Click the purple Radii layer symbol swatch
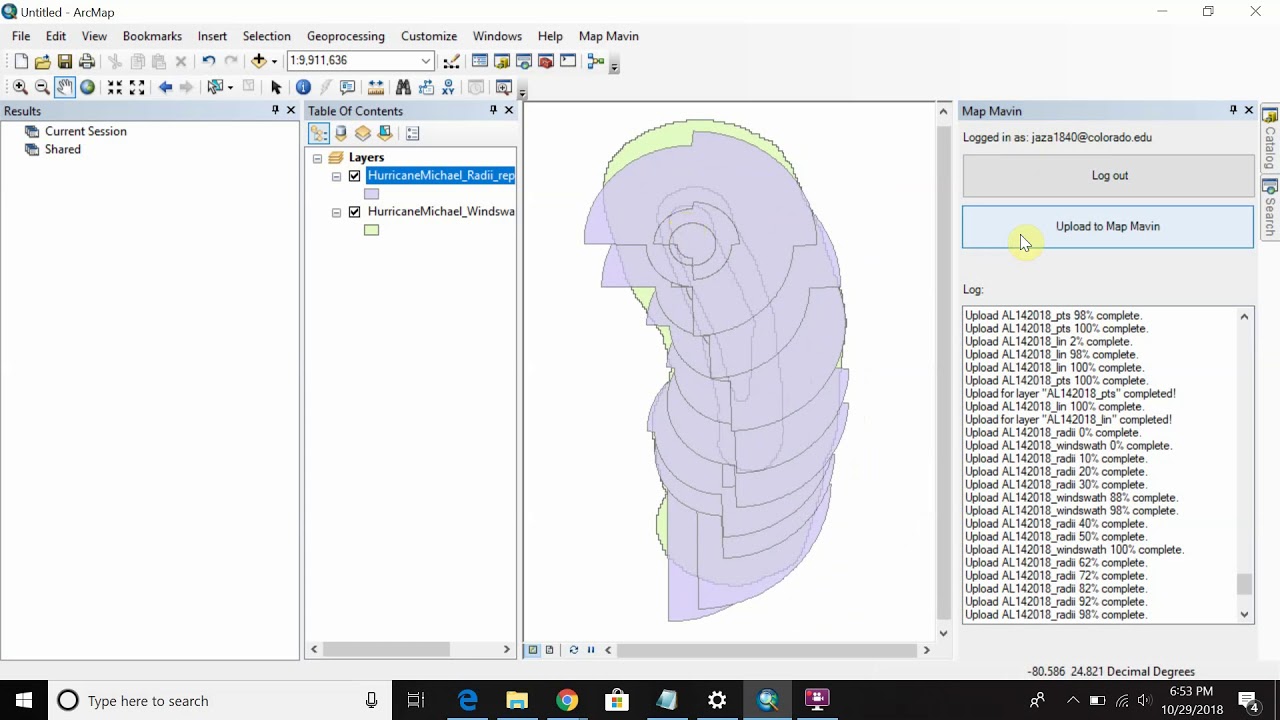 (372, 194)
